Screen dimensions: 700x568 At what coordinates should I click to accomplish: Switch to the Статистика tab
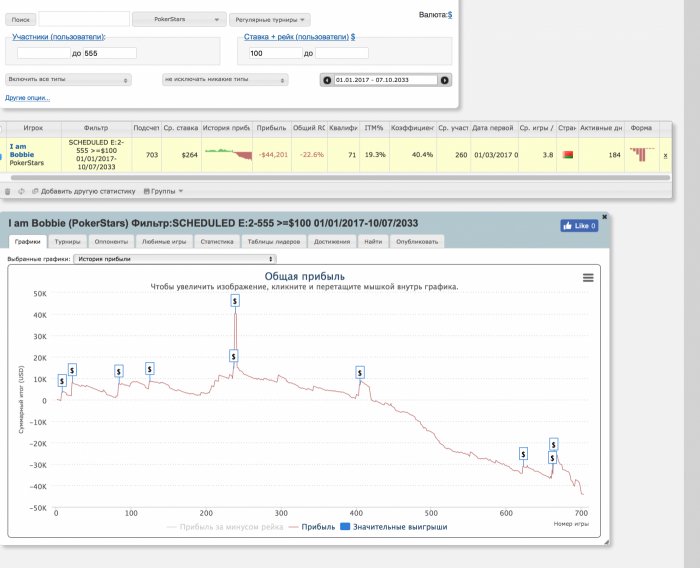point(217,242)
